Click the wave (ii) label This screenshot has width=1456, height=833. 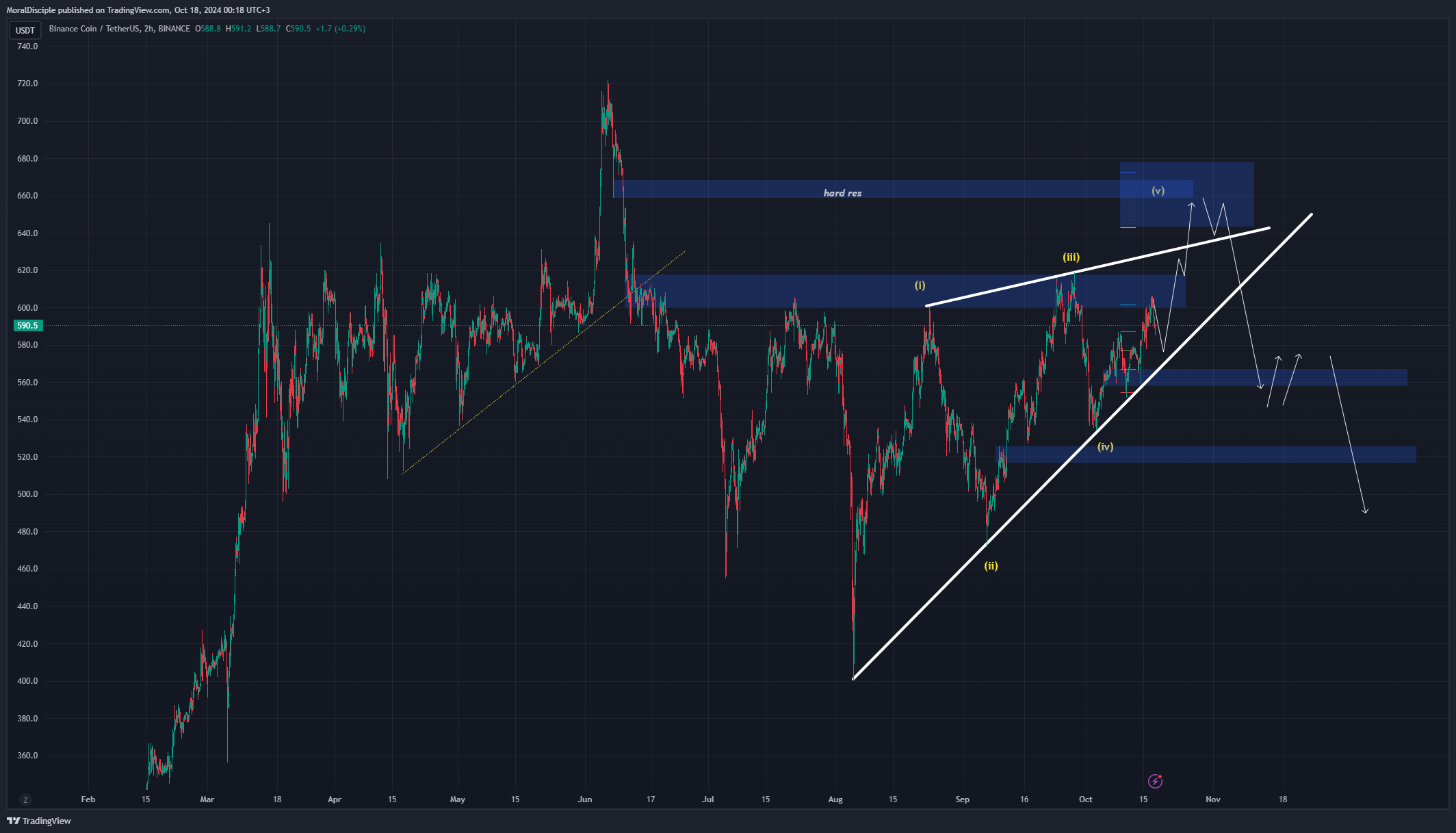(991, 566)
